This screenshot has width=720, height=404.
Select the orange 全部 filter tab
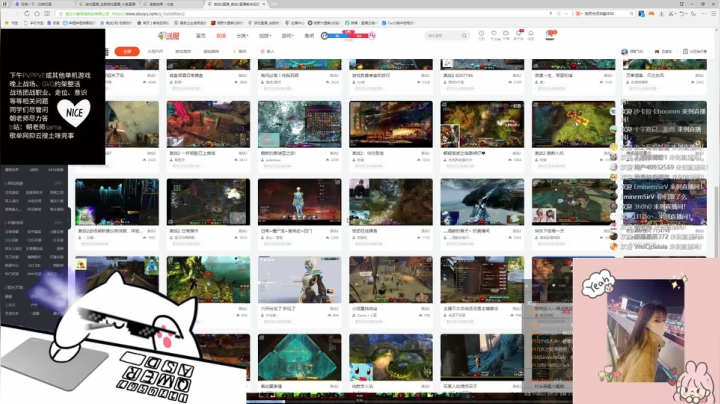127,51
